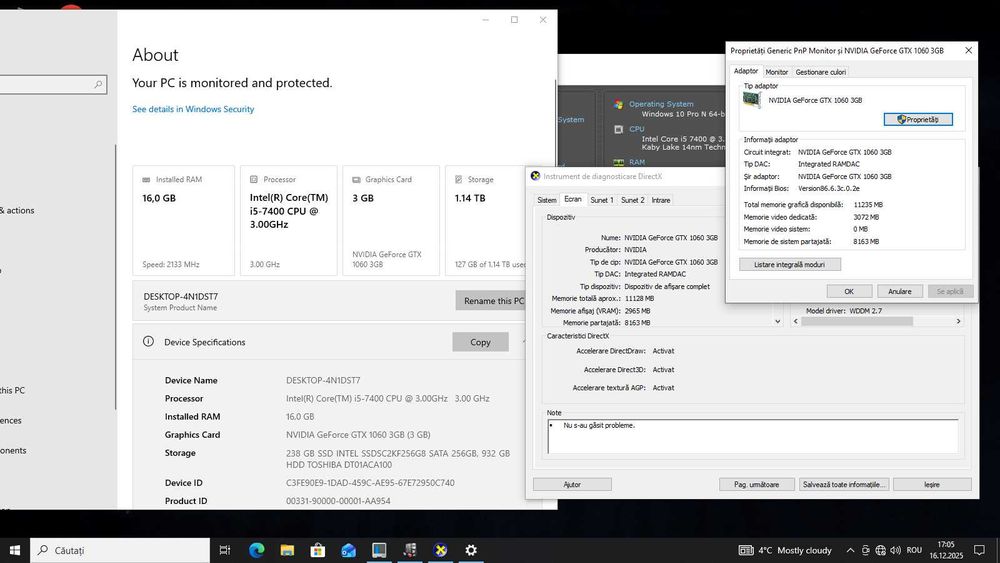Click DirectX device list scroll-down arrow
The image size is (1000, 563).
click(777, 321)
